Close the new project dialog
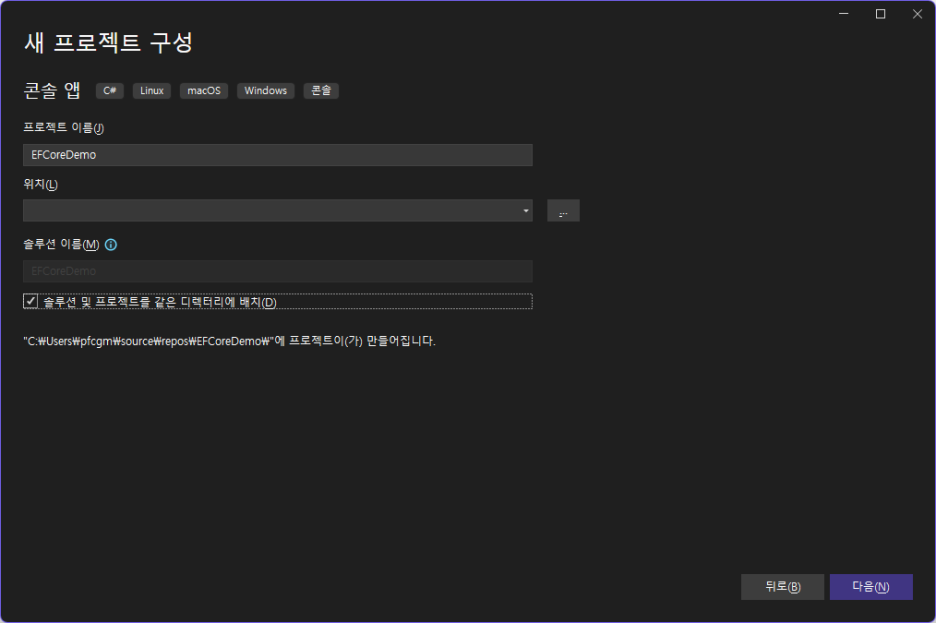Screen dimensions: 936x623 [917, 14]
